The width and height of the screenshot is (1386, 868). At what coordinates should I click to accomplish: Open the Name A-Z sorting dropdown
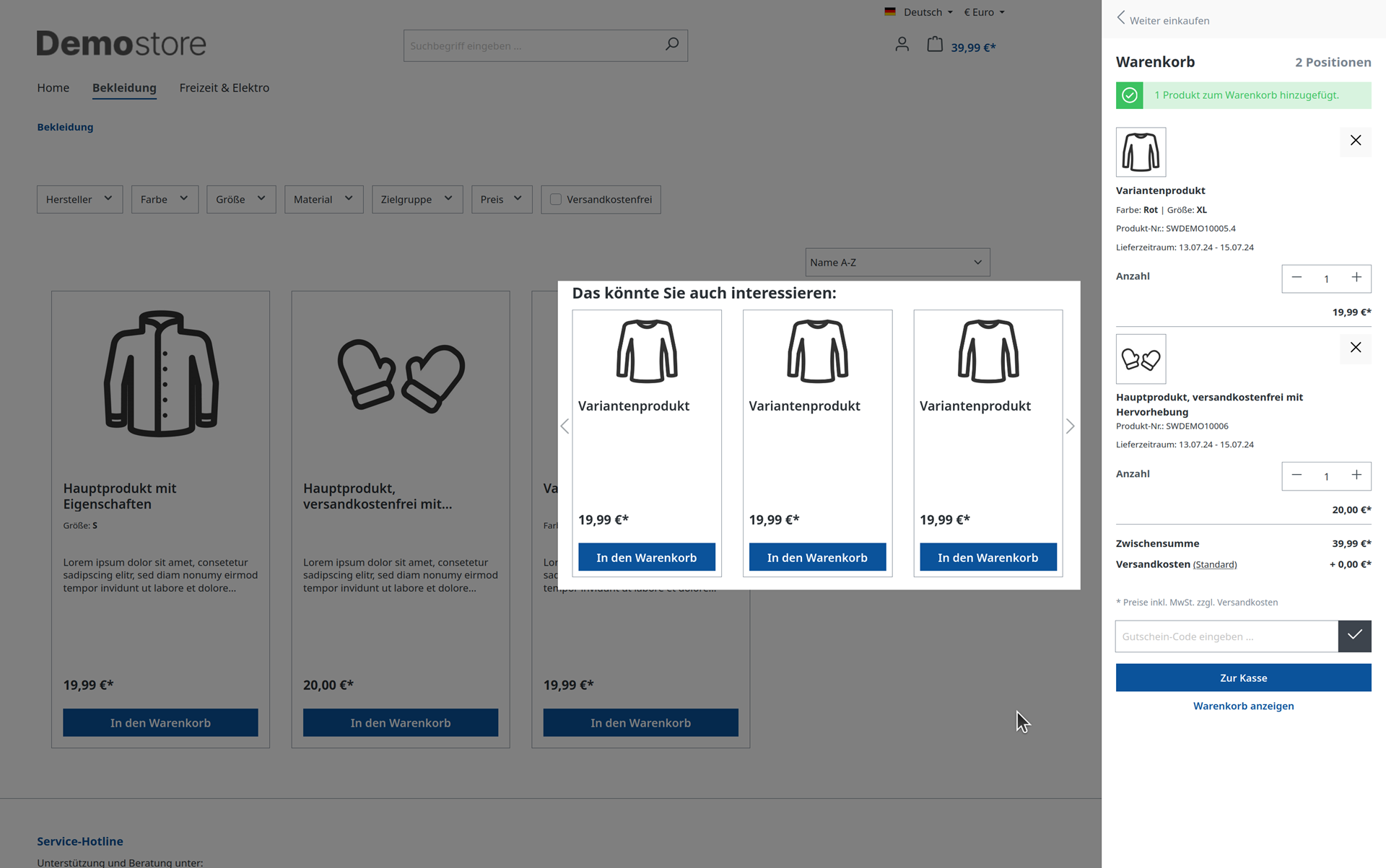pyautogui.click(x=897, y=262)
